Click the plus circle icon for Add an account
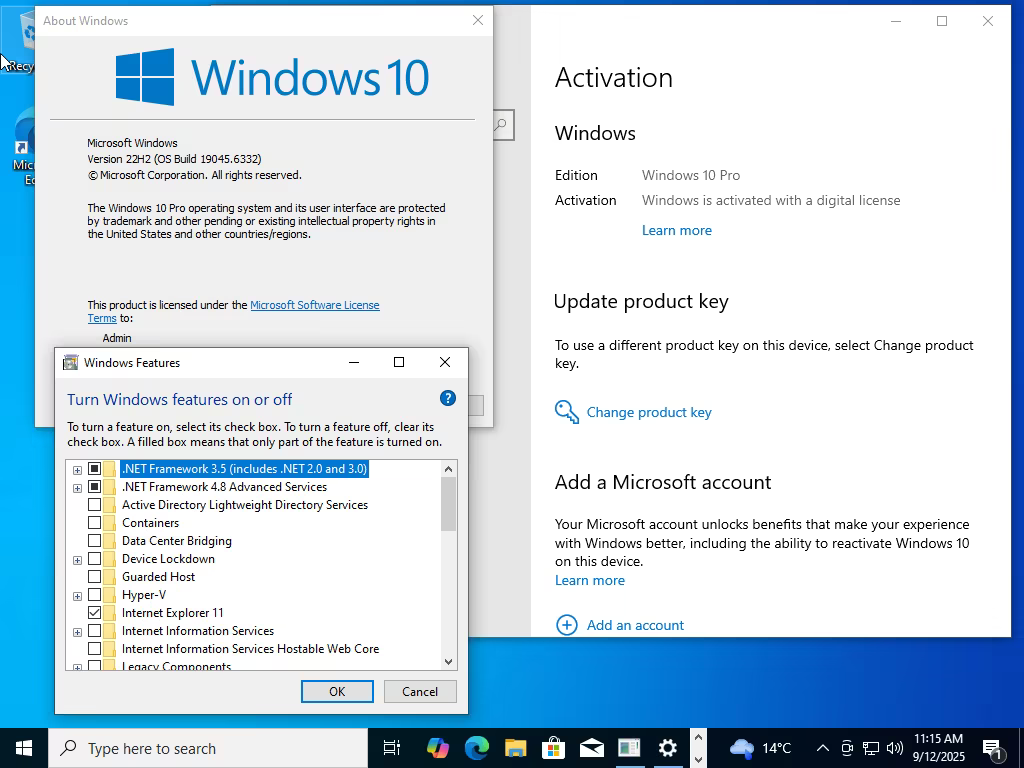 click(x=566, y=625)
